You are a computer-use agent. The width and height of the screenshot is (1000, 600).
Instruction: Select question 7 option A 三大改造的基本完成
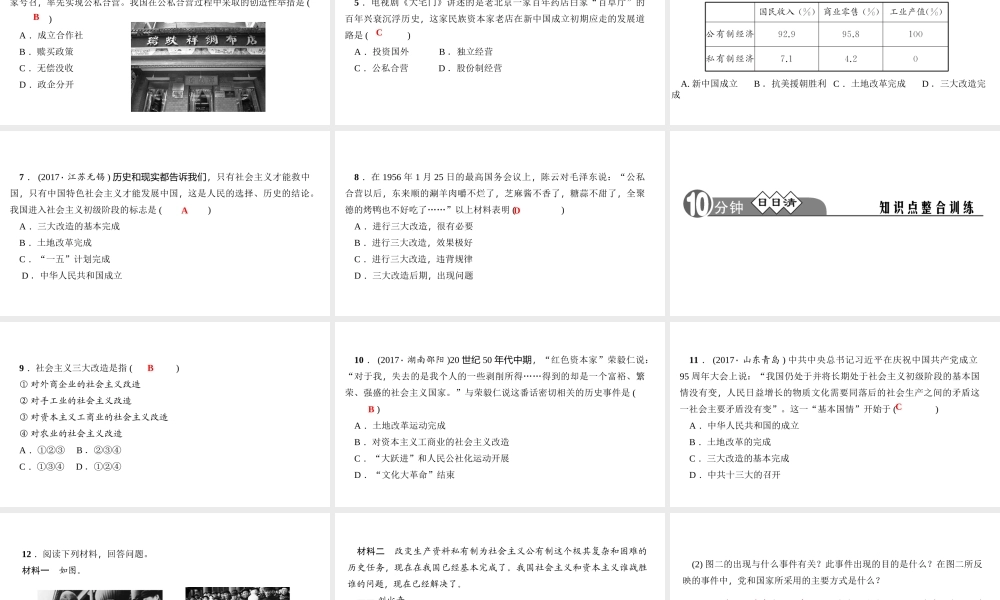tap(70, 226)
